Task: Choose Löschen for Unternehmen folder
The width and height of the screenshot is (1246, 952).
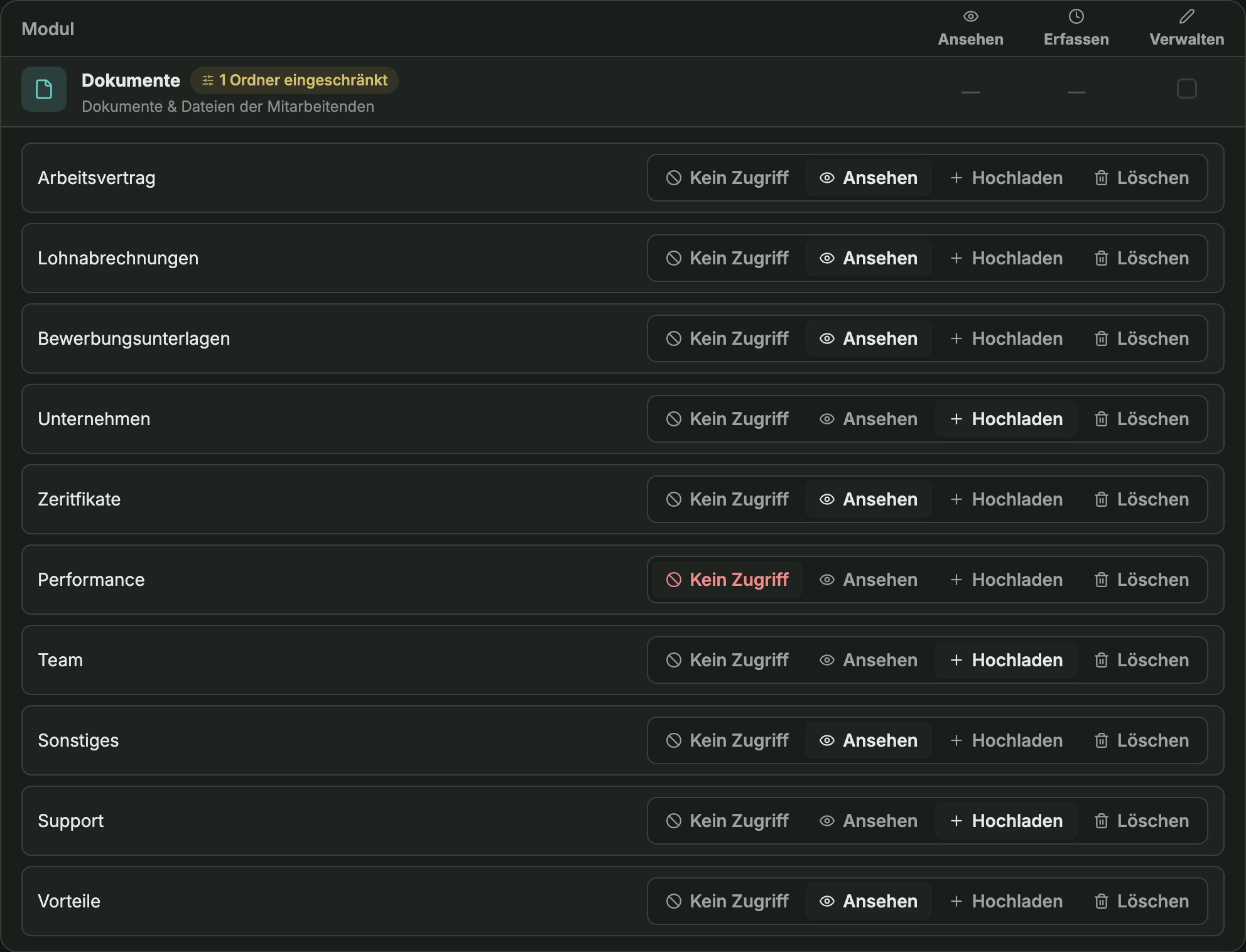Action: (1141, 419)
